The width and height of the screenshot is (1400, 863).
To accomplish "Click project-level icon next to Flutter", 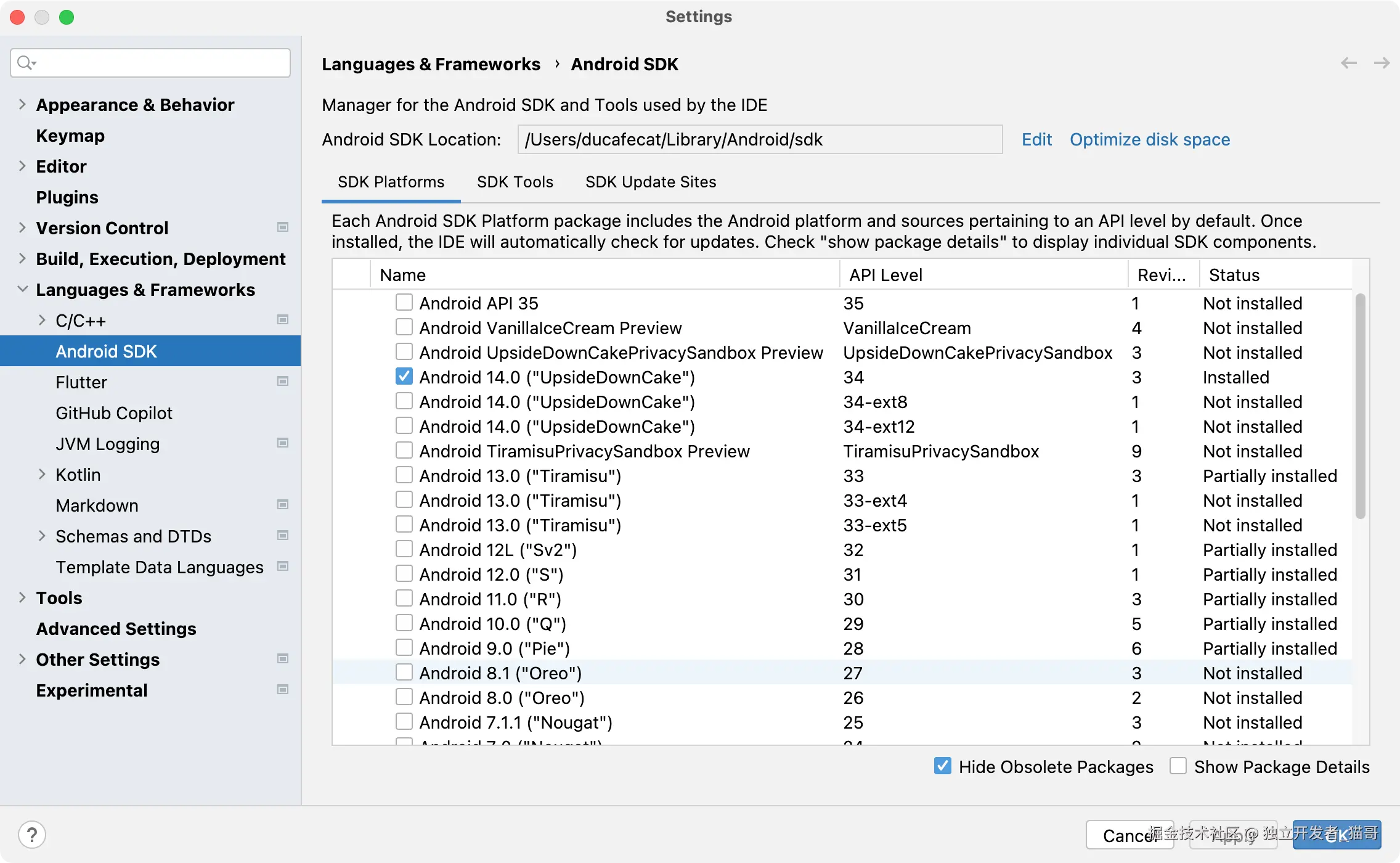I will [x=283, y=382].
